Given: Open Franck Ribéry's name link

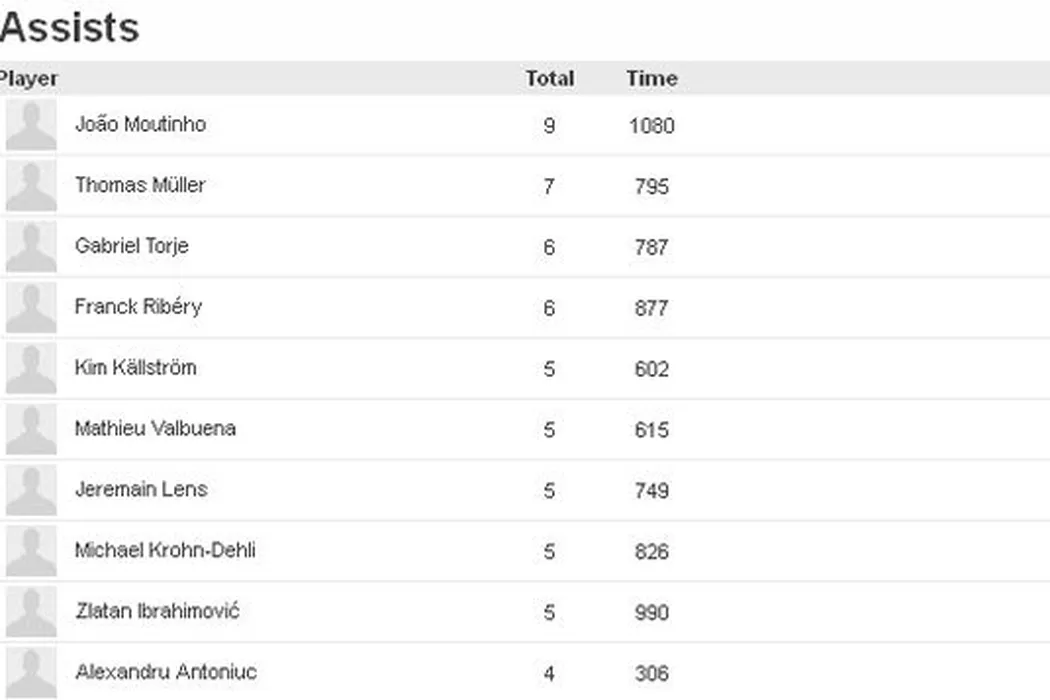Looking at the screenshot, I should tap(138, 307).
